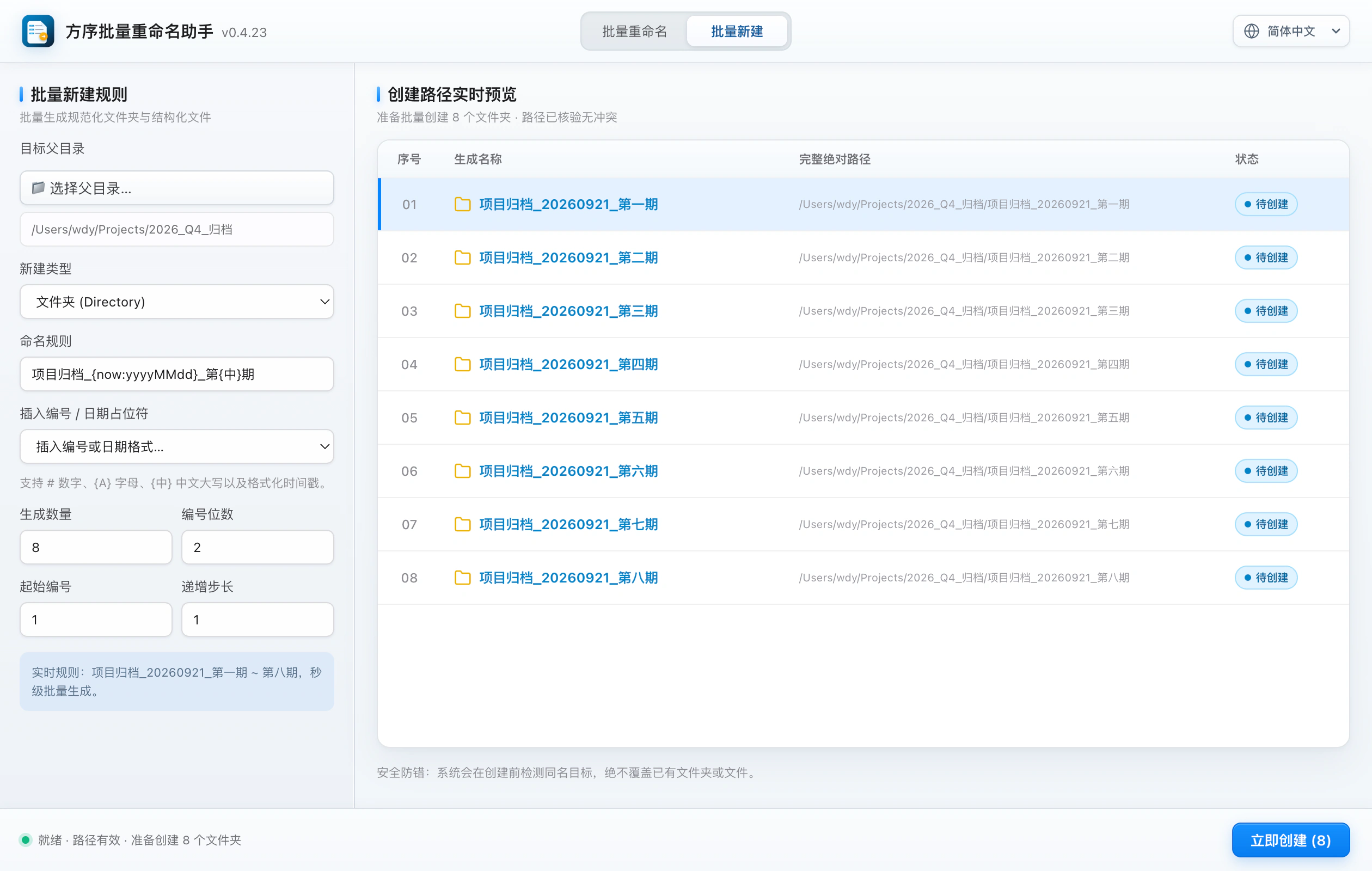Image resolution: width=1372 pixels, height=871 pixels.
Task: Click 待创建 status badge in row 01
Action: (x=1265, y=205)
